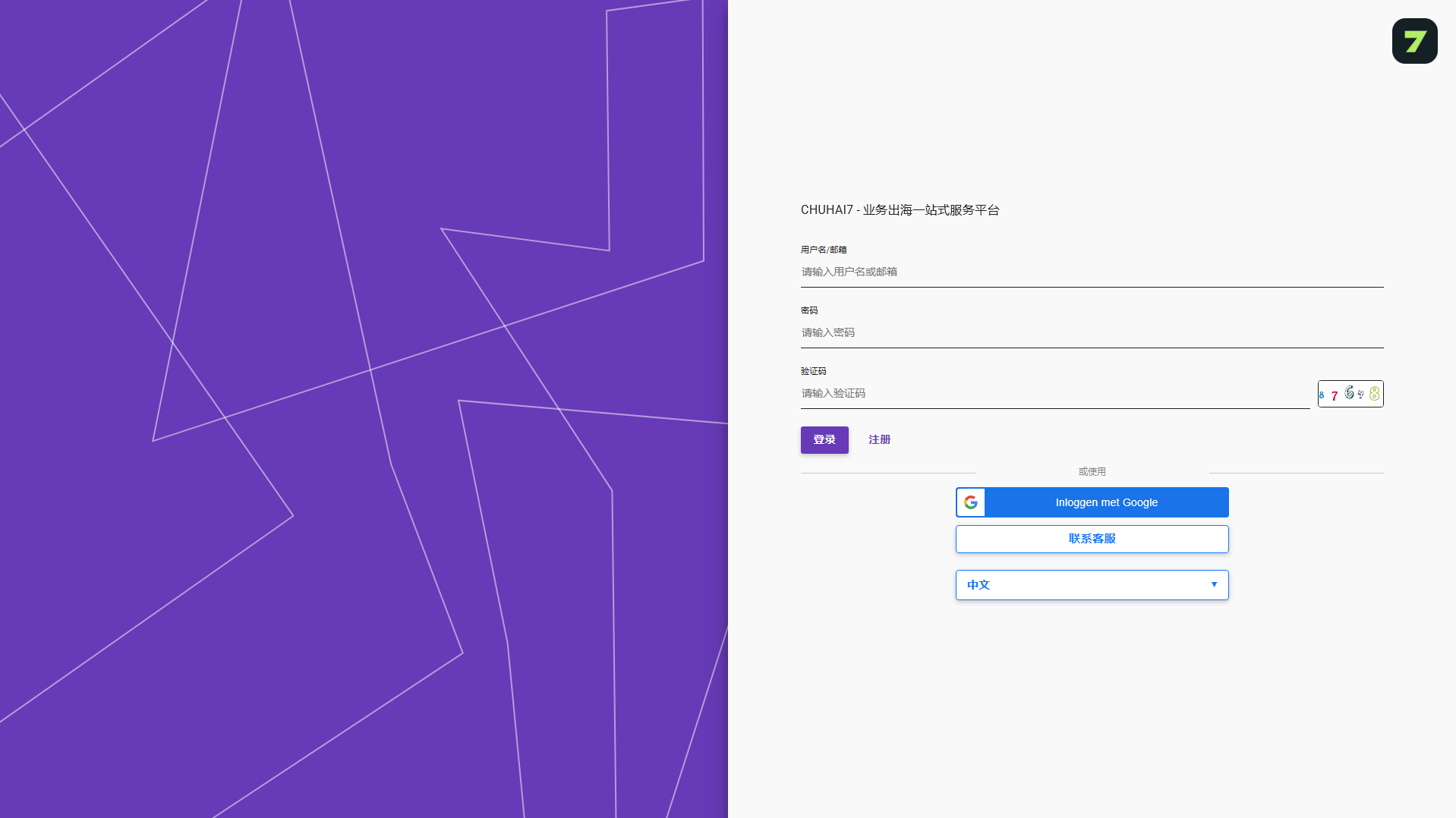The image size is (1456, 818).
Task: Click the green 7 logo icon
Action: coord(1414,41)
